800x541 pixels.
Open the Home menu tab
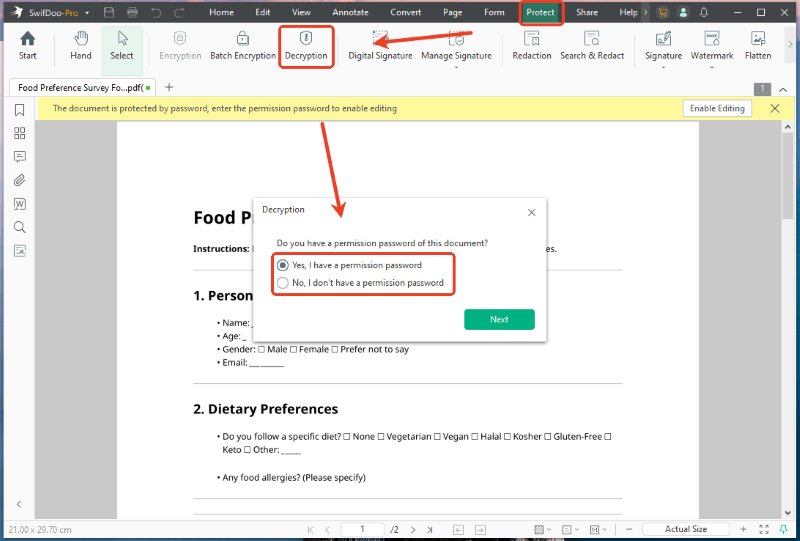(x=221, y=12)
